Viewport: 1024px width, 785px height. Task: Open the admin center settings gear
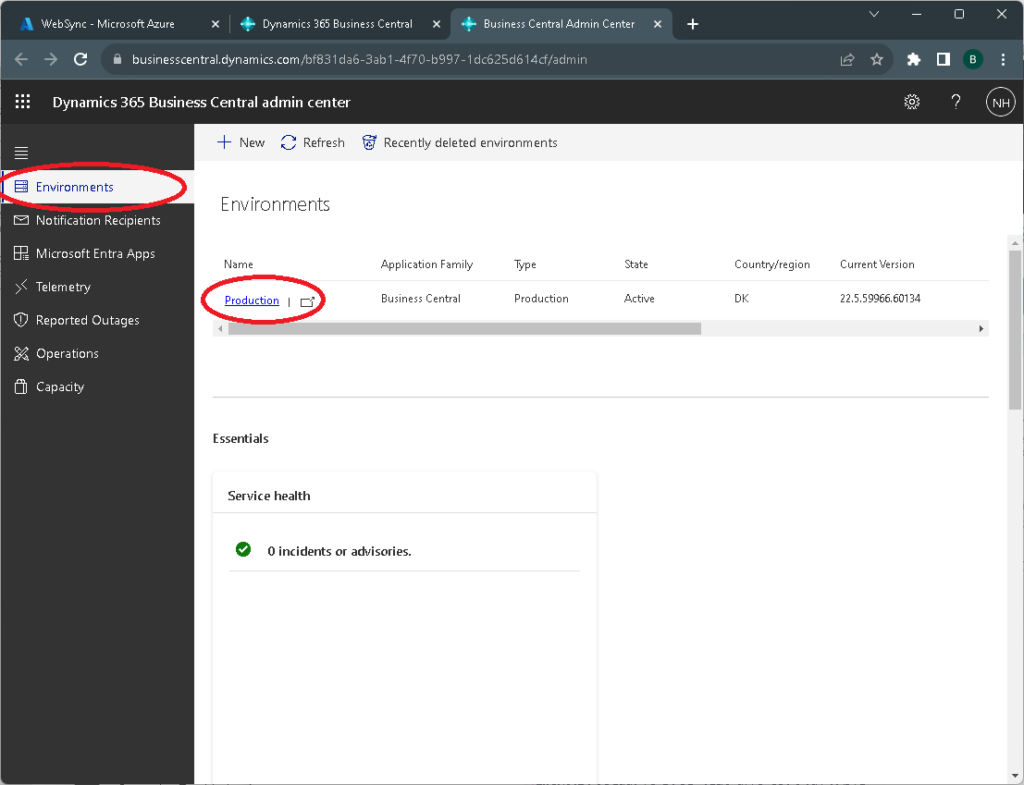(911, 102)
